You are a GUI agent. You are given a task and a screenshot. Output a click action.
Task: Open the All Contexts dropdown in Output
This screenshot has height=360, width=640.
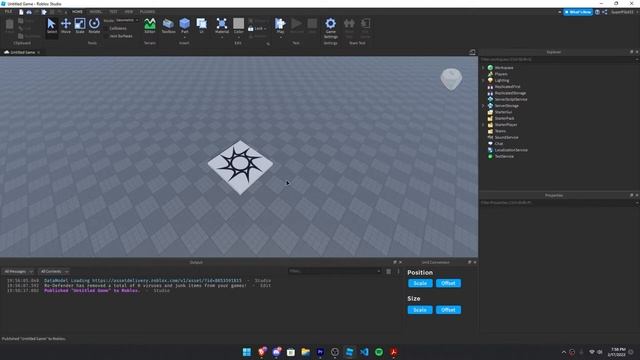[54, 271]
